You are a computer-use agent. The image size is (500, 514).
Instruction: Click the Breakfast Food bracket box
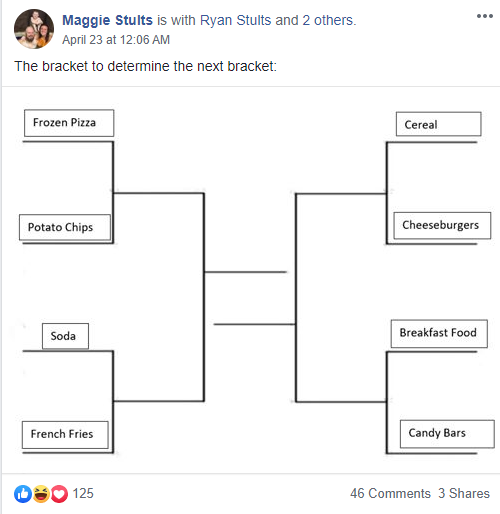[x=439, y=334]
